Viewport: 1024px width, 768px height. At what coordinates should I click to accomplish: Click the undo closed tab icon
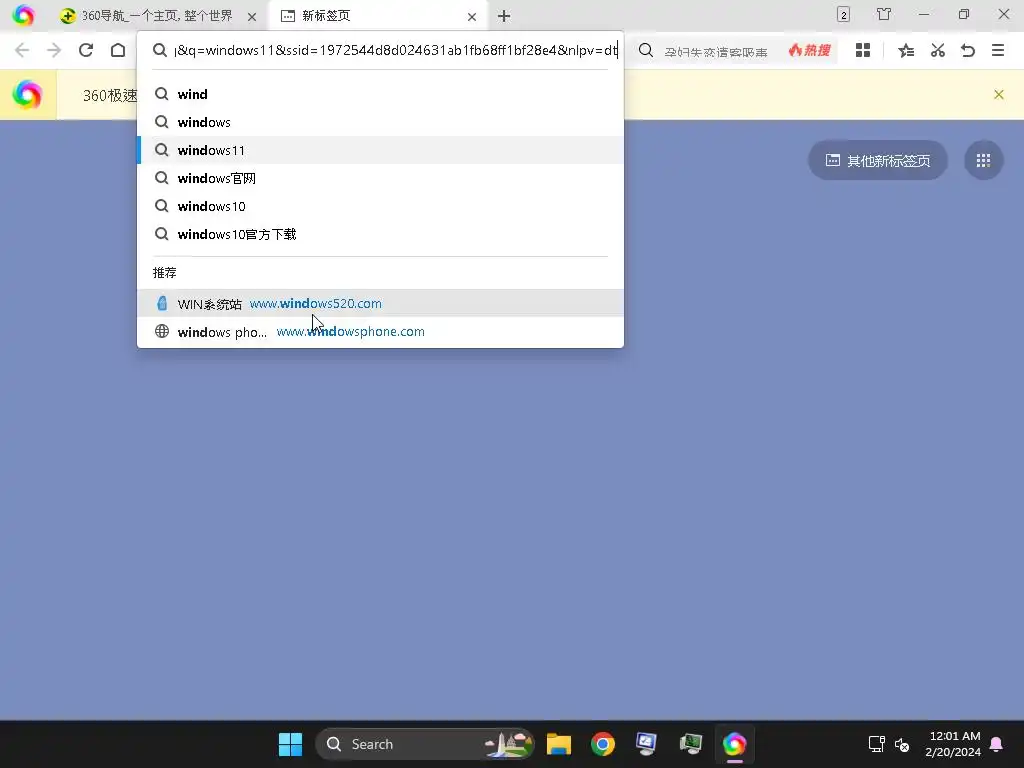coord(968,50)
